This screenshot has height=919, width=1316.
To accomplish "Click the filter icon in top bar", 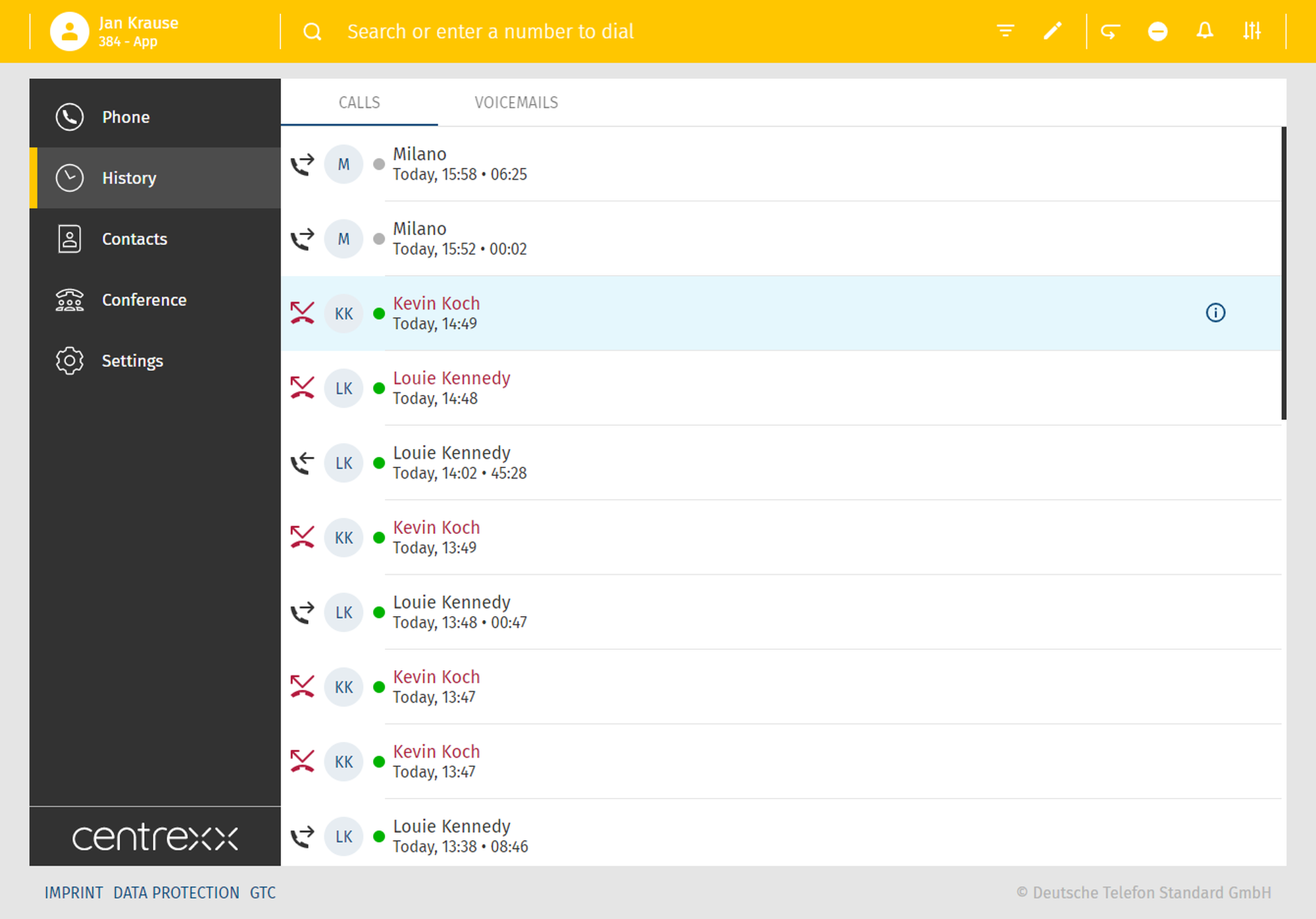I will 1005,31.
